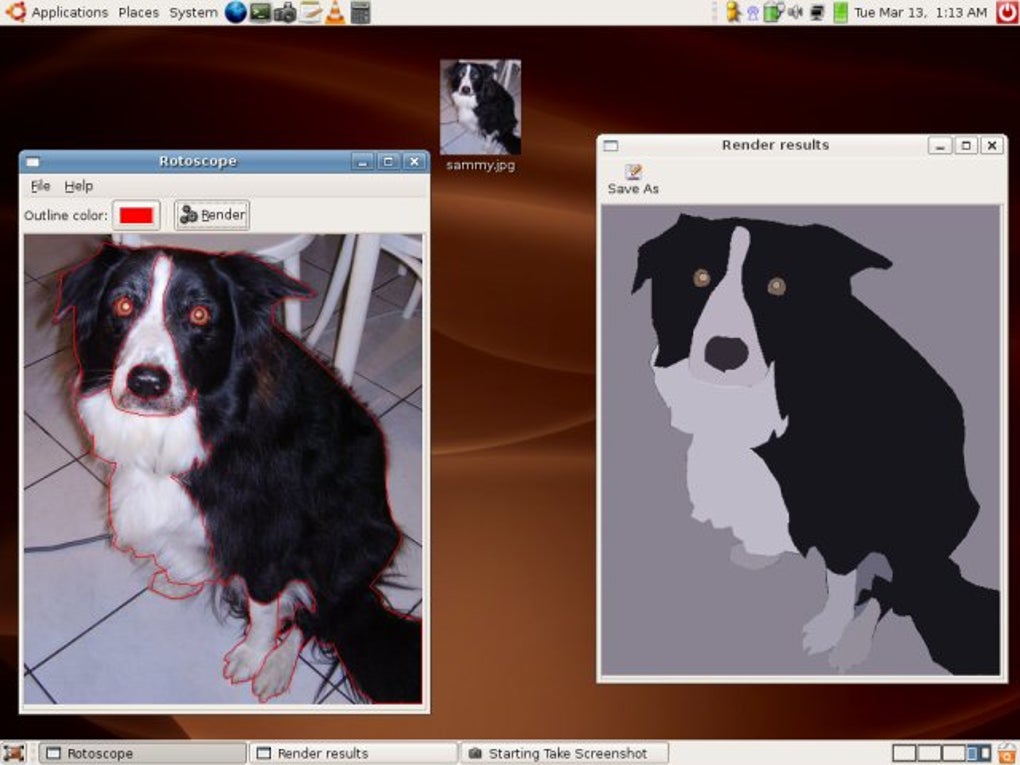Click the green battery indicator icon
This screenshot has height=765, width=1020.
pos(840,12)
